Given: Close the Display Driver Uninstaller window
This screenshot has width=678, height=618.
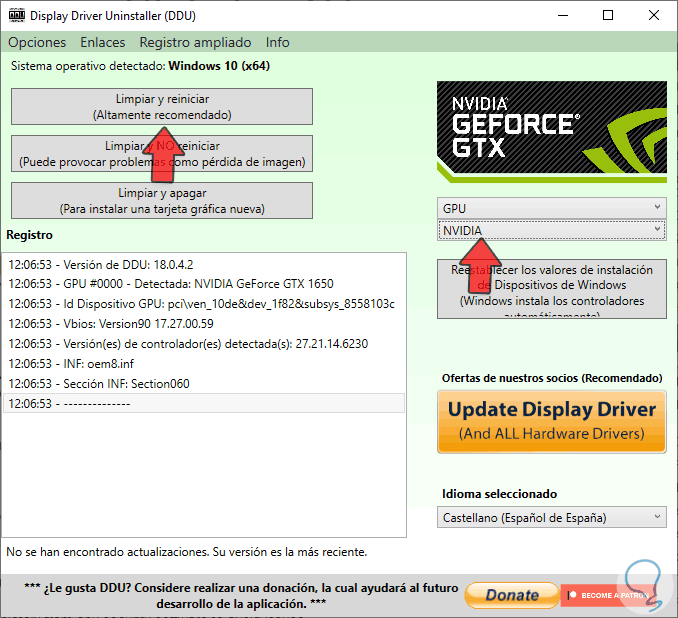Looking at the screenshot, I should coord(654,16).
